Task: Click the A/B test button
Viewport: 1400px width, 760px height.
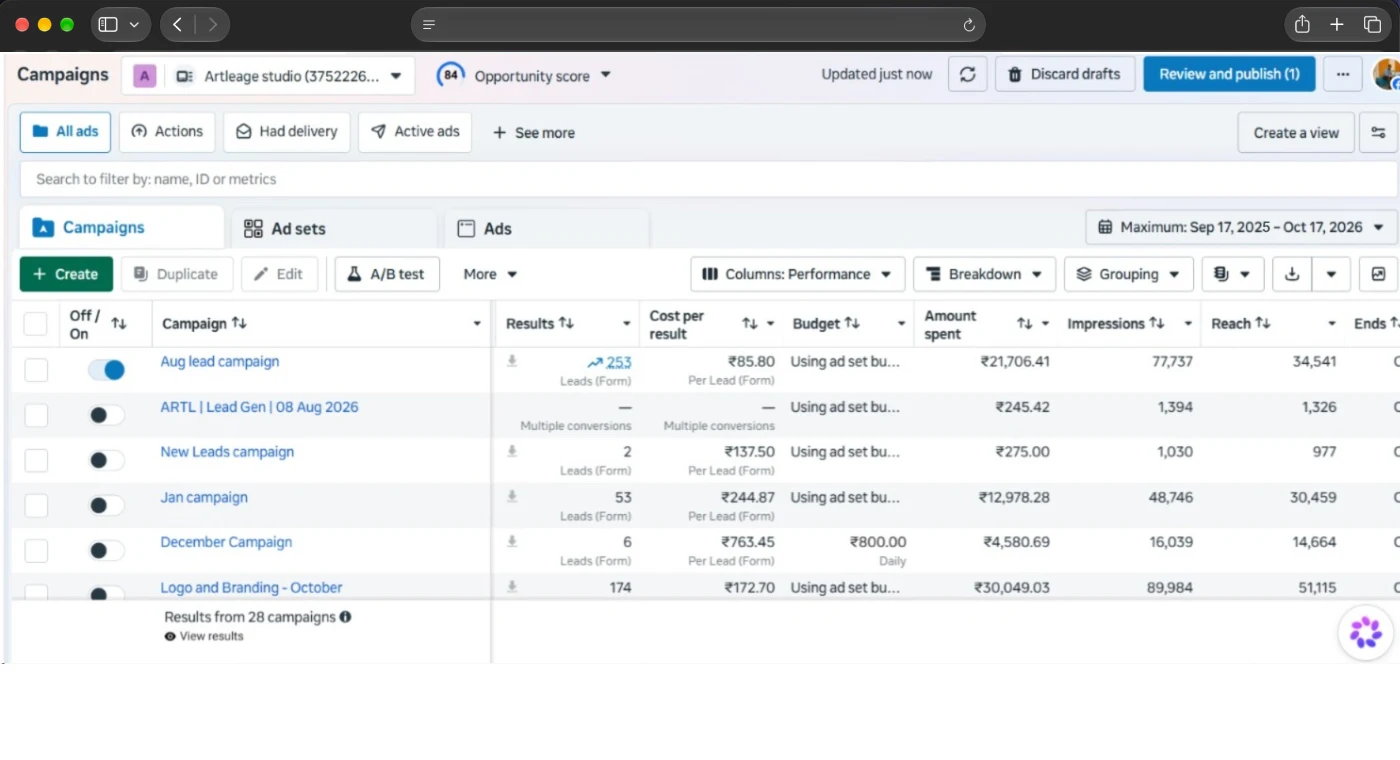Action: [387, 274]
